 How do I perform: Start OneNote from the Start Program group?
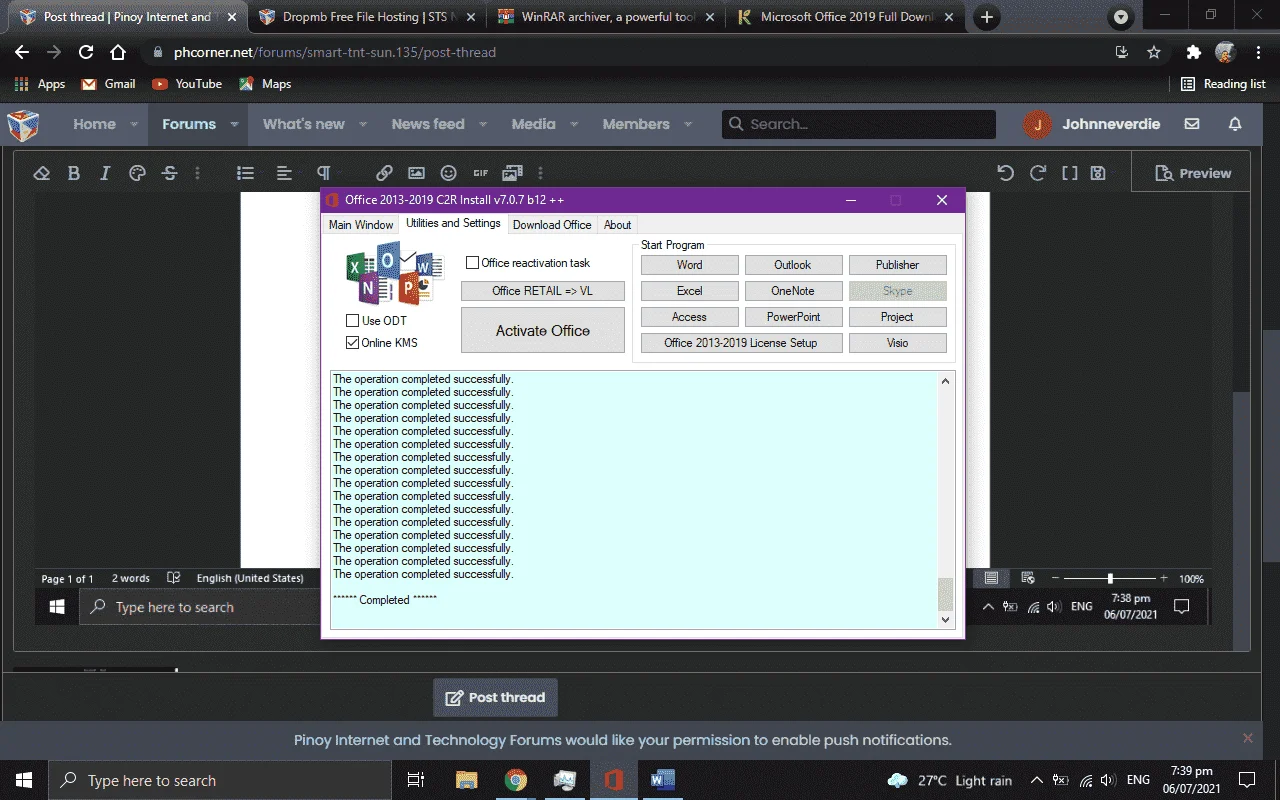pos(793,291)
